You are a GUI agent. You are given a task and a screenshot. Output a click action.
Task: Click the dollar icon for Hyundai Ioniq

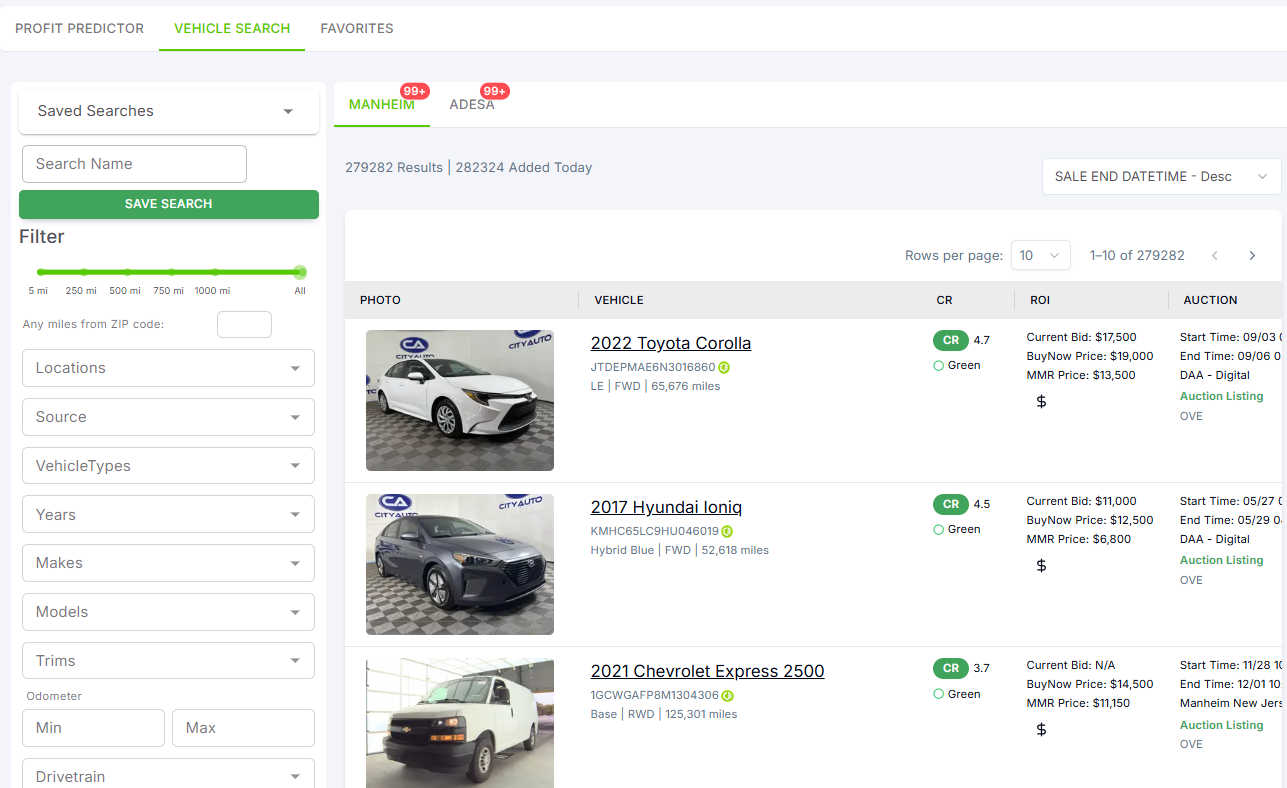[1041, 566]
